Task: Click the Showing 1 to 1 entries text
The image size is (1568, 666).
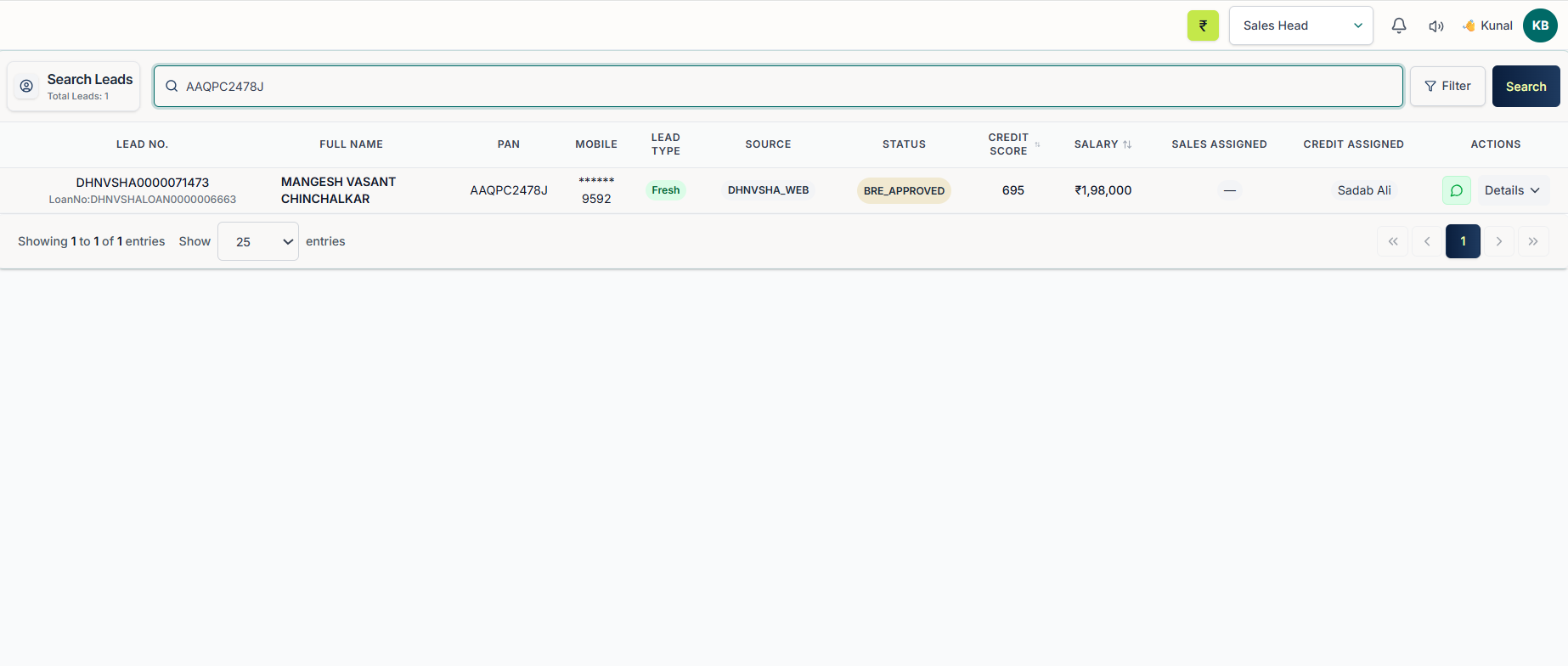Action: tap(92, 241)
